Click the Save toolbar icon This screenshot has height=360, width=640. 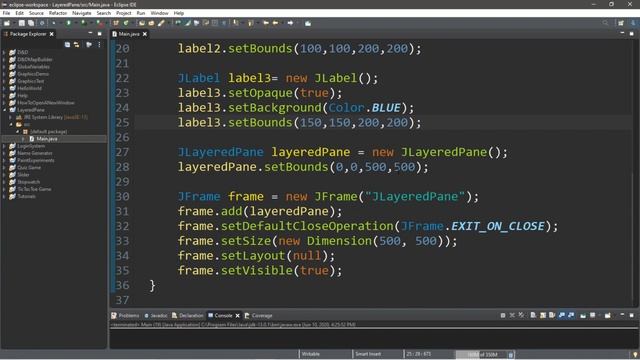click(x=22, y=23)
